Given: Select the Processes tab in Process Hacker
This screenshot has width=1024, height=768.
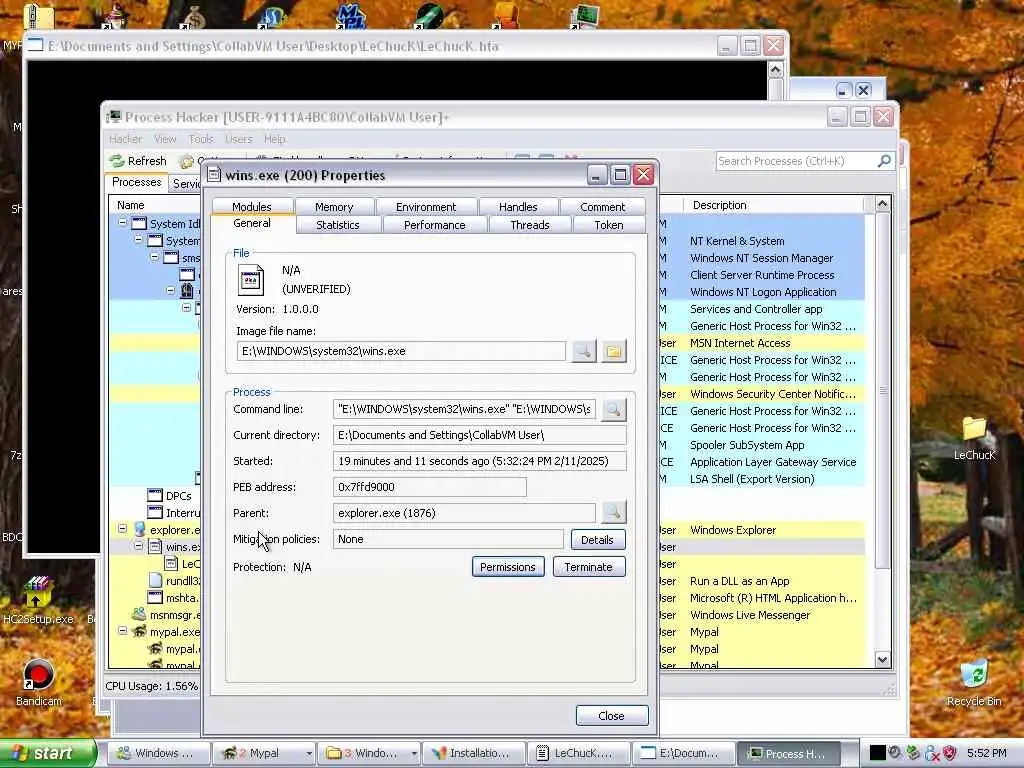Looking at the screenshot, I should 136,182.
